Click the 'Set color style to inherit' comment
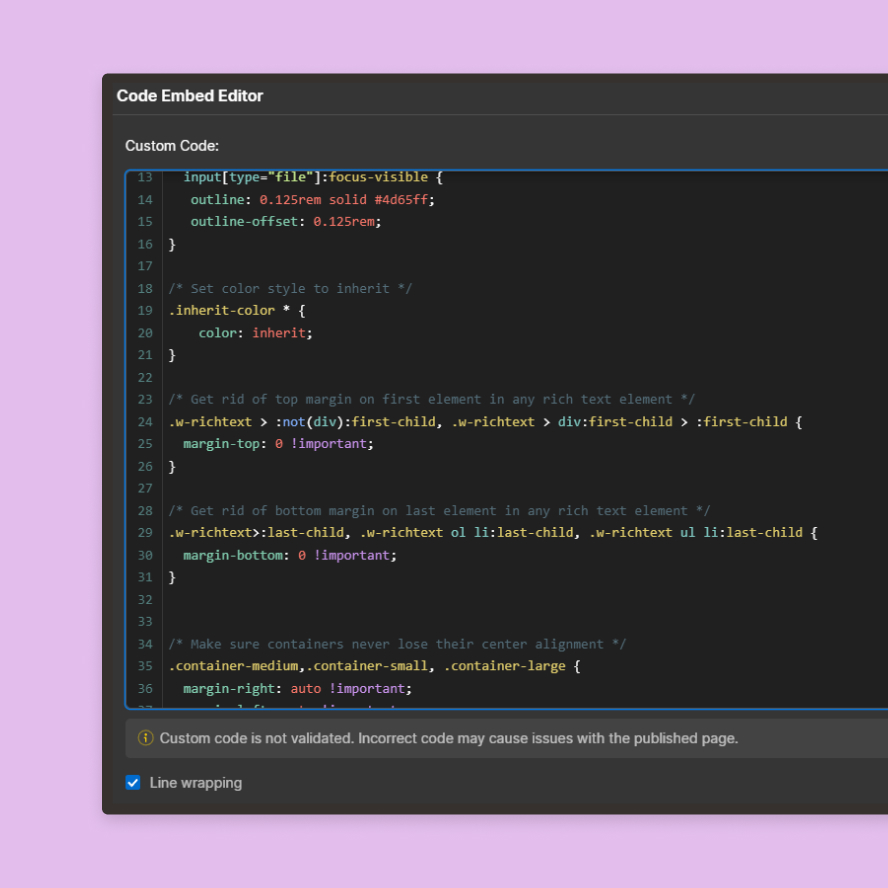 (x=290, y=288)
